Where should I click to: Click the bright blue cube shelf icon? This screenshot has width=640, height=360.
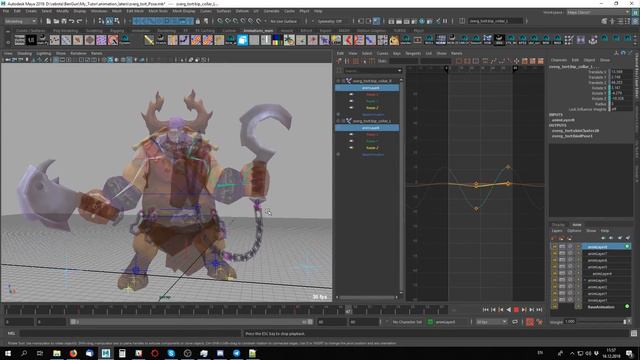point(242,40)
